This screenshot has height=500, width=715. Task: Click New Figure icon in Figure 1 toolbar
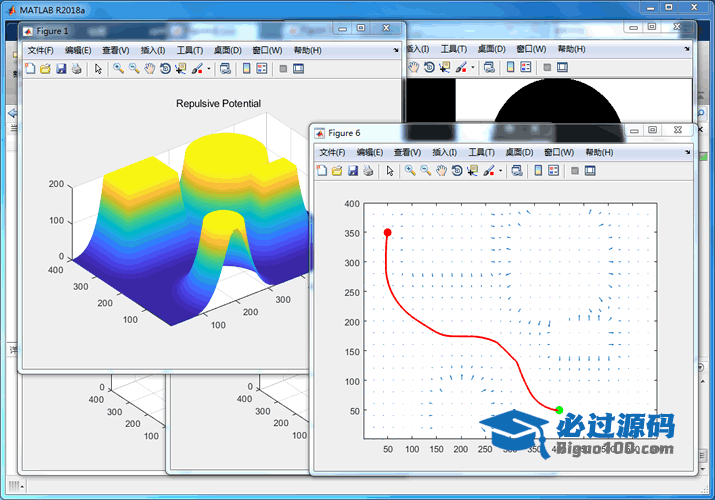[x=30, y=69]
